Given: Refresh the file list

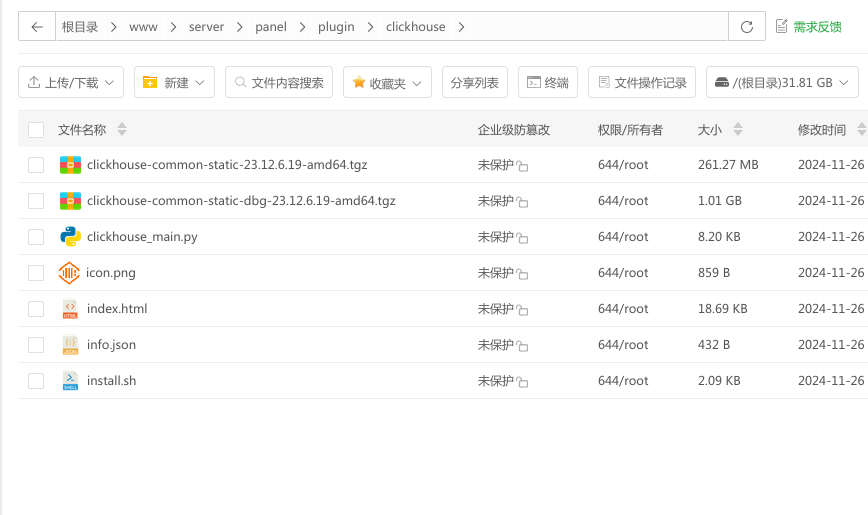Looking at the screenshot, I should (x=747, y=27).
